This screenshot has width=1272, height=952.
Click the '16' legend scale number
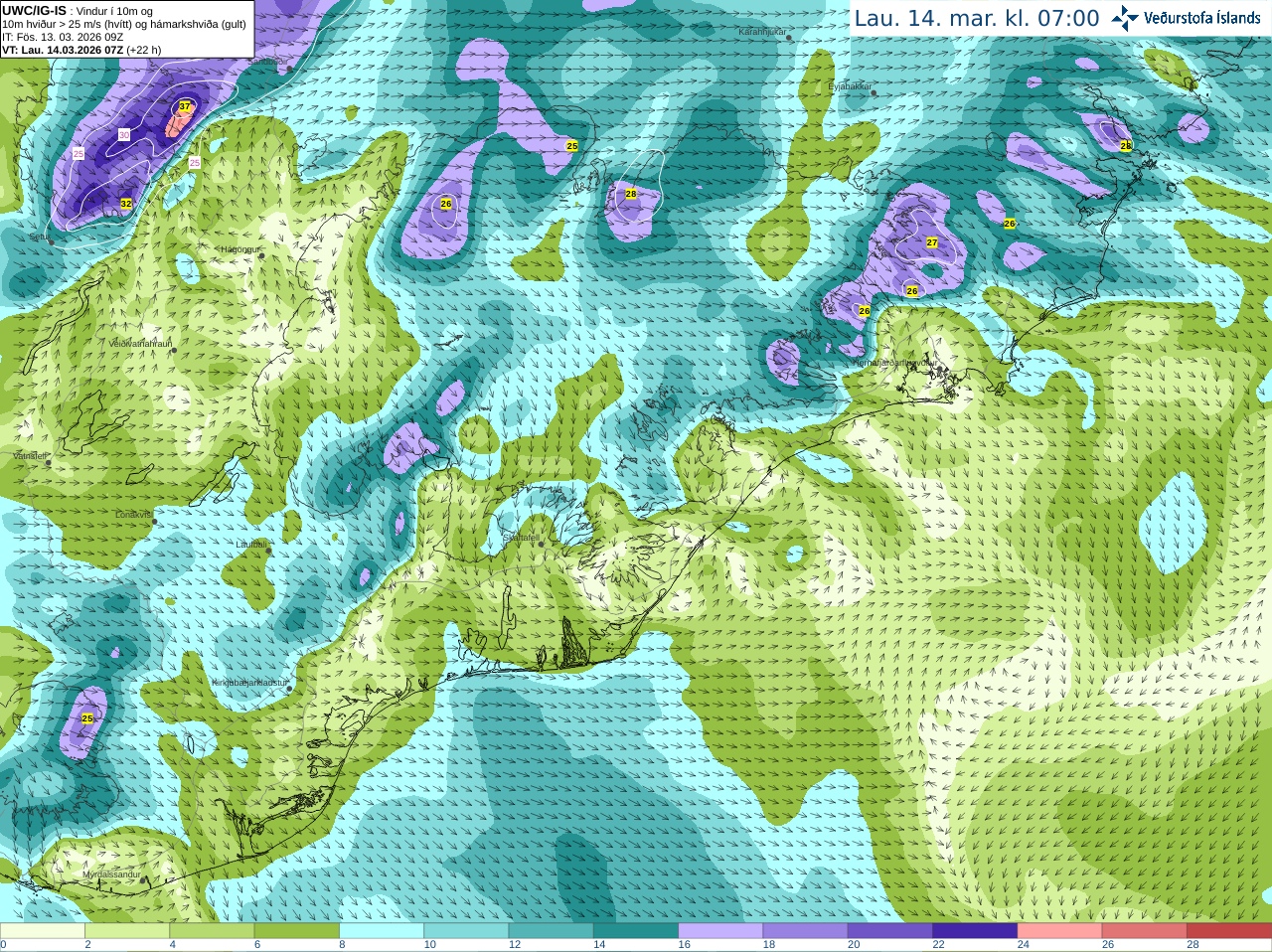(x=684, y=945)
